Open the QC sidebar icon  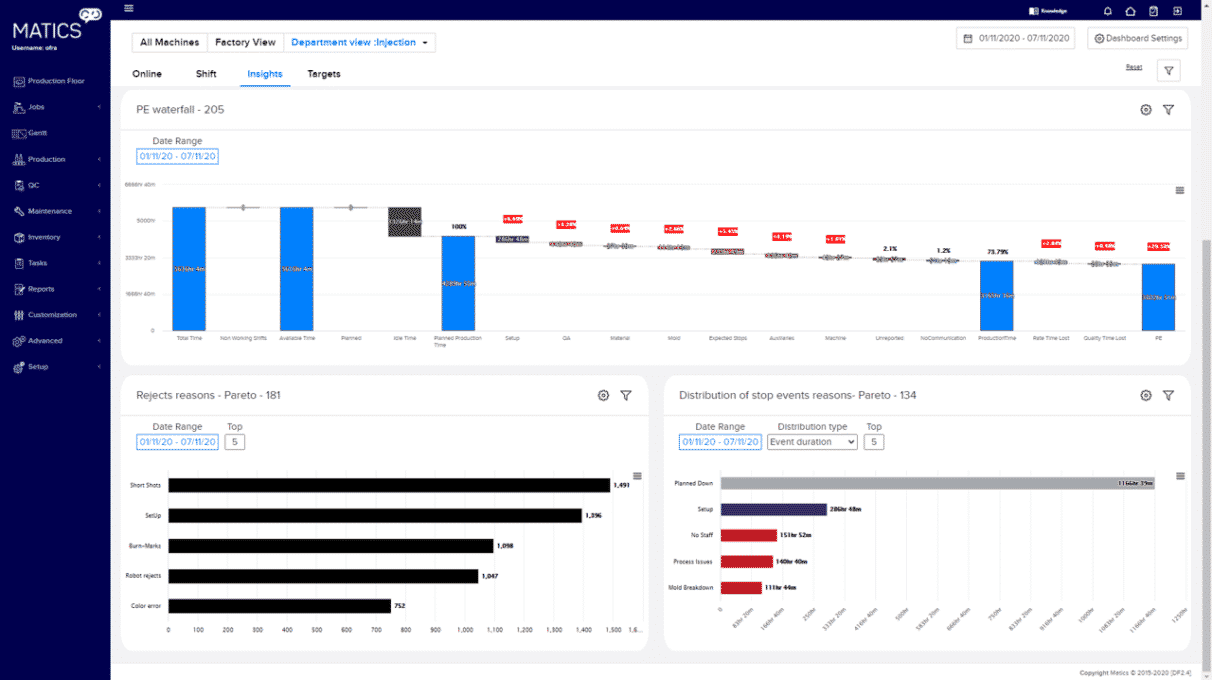19,185
